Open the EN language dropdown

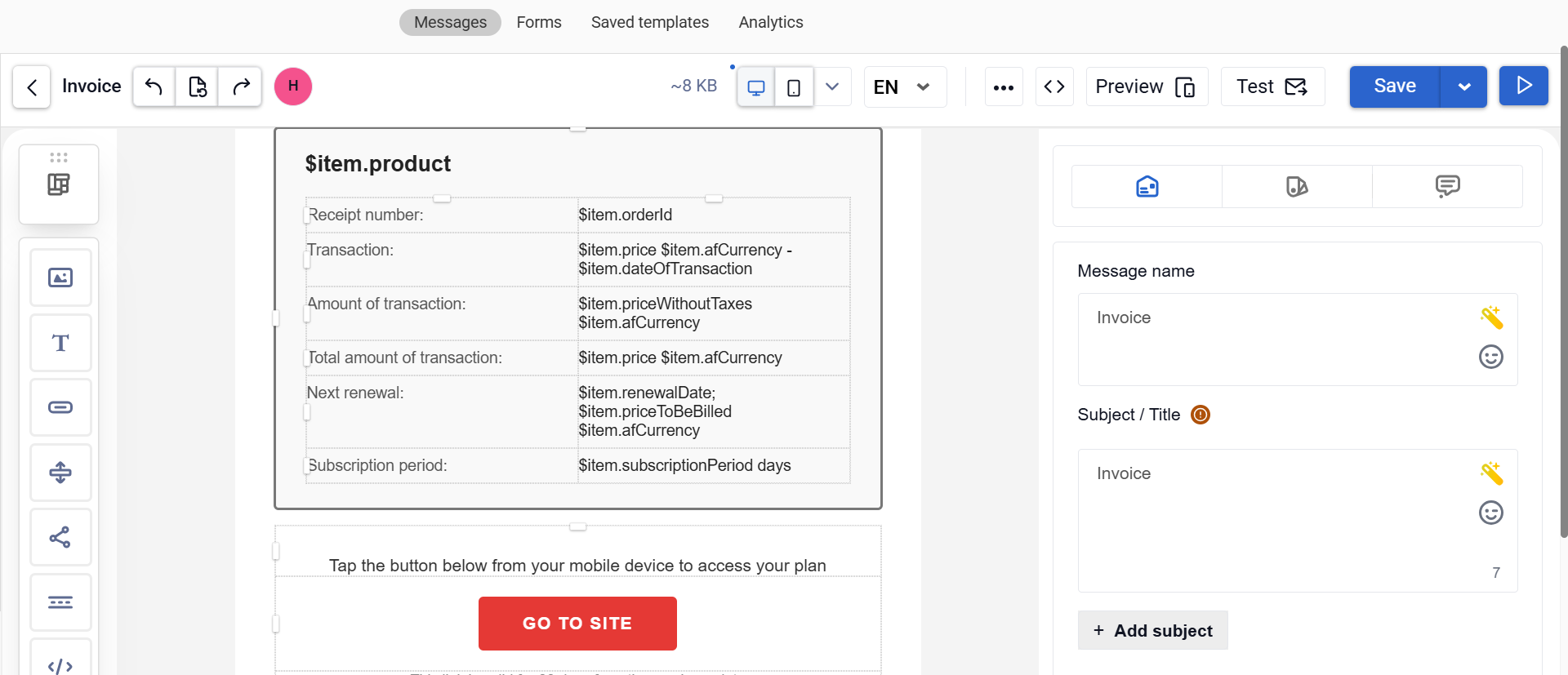905,87
